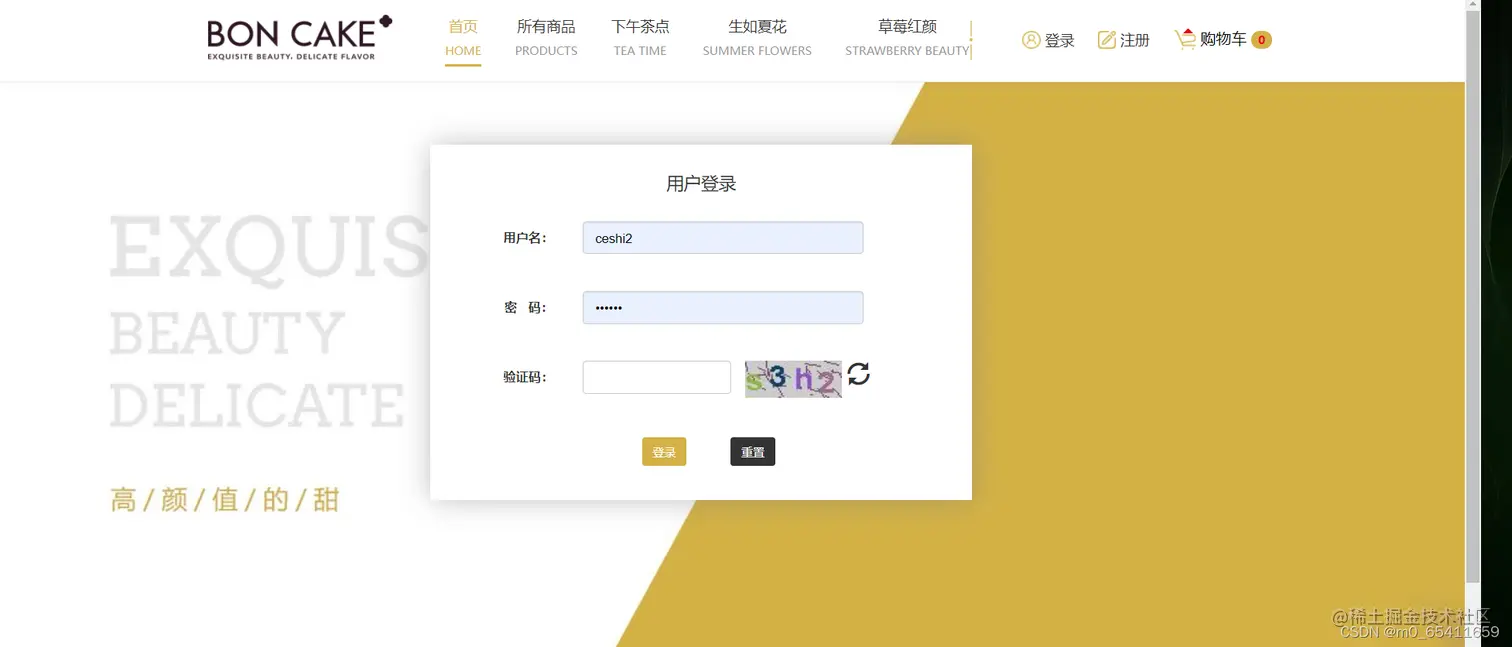Click the 用户登录 form title
Screen dimensions: 1512x647
click(700, 183)
